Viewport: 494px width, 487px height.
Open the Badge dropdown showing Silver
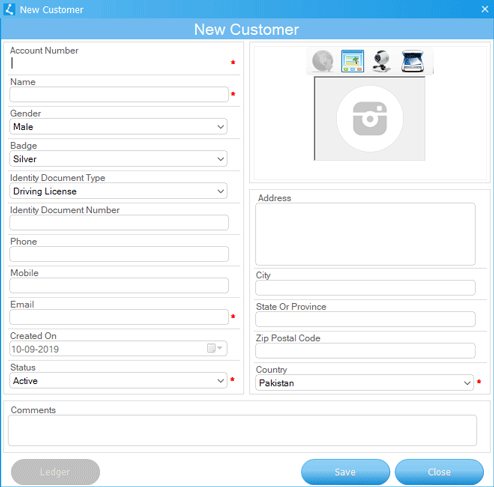118,159
